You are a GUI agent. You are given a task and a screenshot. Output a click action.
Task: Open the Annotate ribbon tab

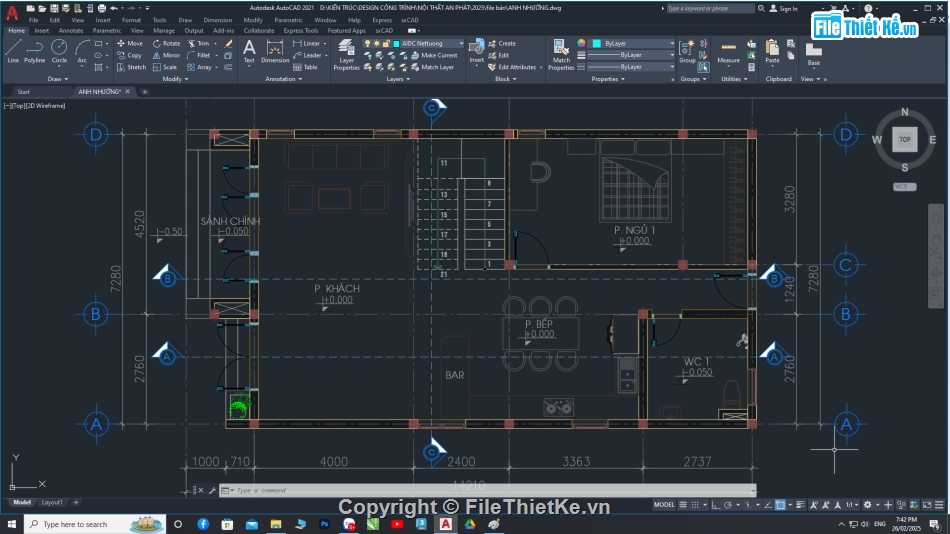point(71,30)
